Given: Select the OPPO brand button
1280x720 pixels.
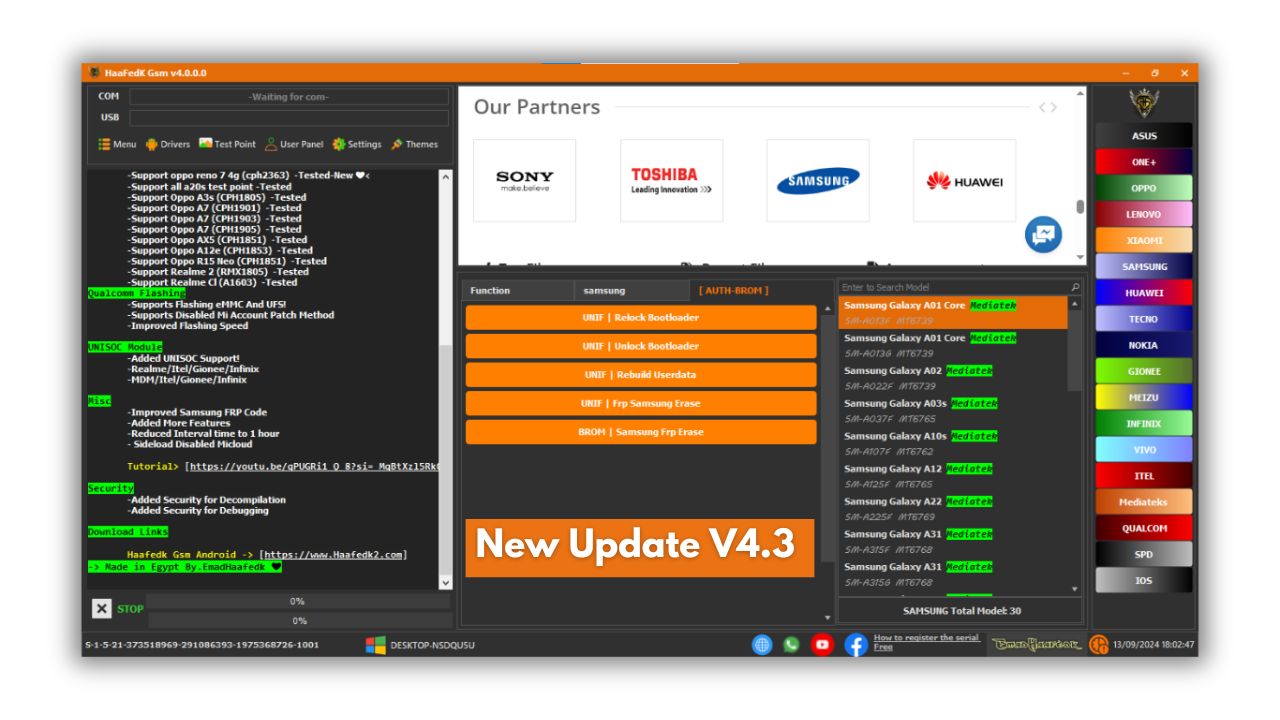Looking at the screenshot, I should pyautogui.click(x=1144, y=188).
